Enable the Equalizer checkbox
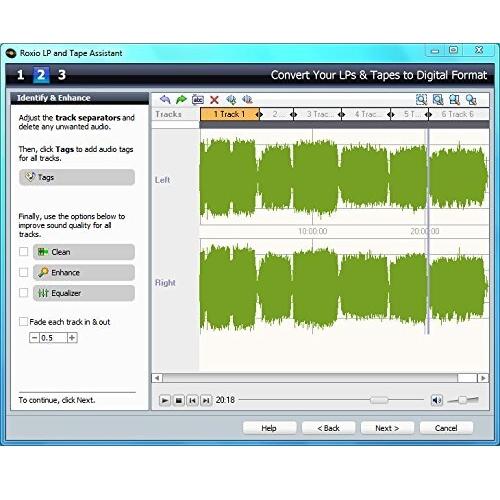 [x=23, y=293]
